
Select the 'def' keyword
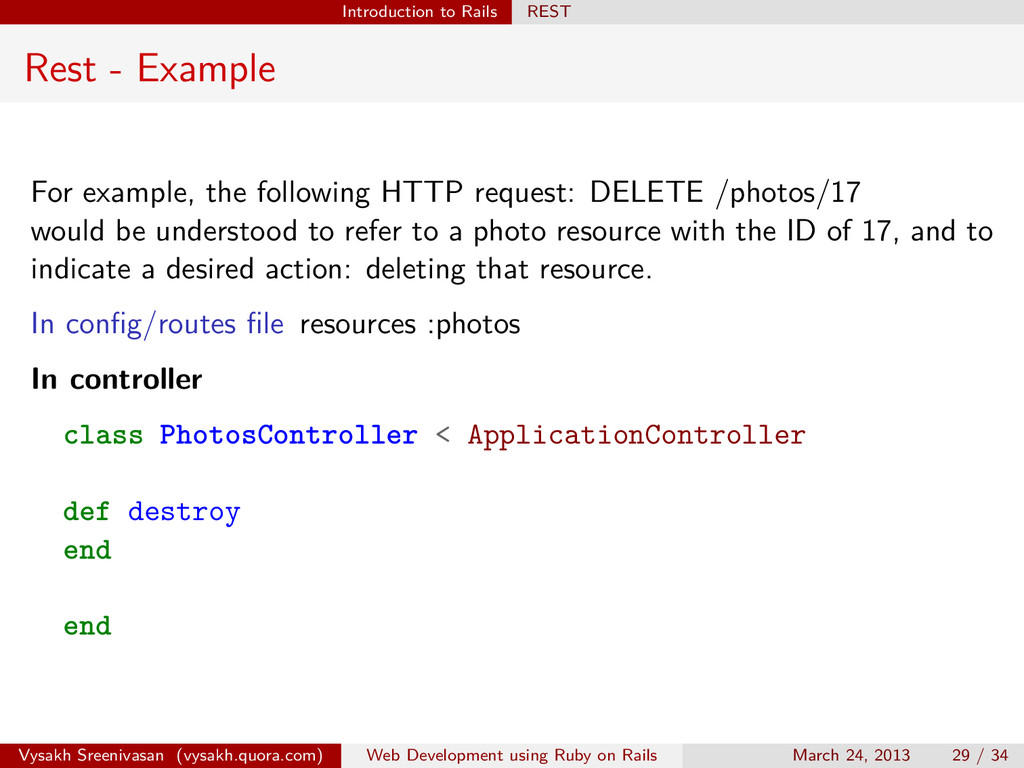pyautogui.click(x=86, y=511)
